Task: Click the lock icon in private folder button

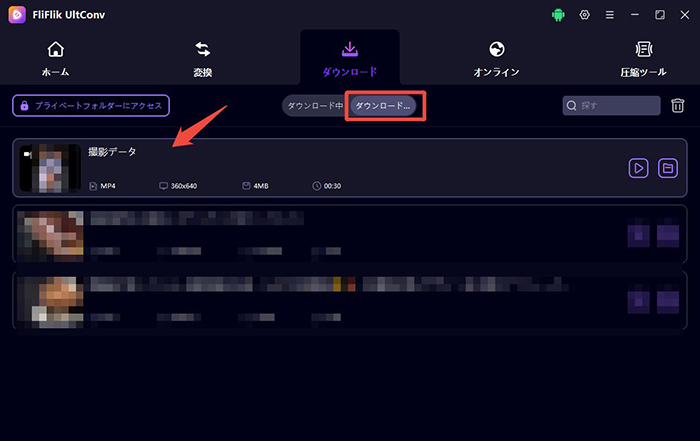Action: pyautogui.click(x=25, y=106)
